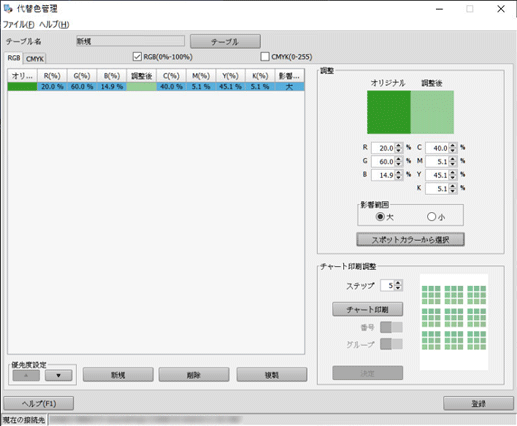
Task: Check the CMYK(0-255) checkbox
Action: tap(265, 57)
